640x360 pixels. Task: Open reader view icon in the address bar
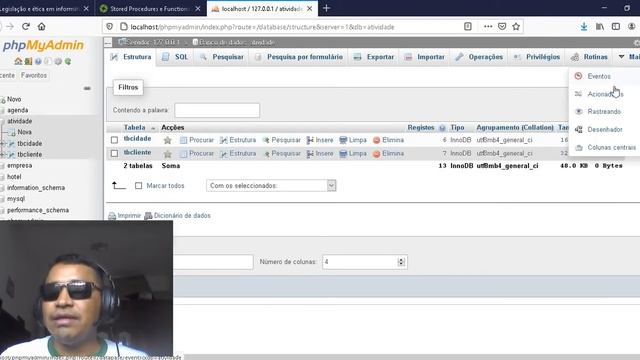click(468, 27)
